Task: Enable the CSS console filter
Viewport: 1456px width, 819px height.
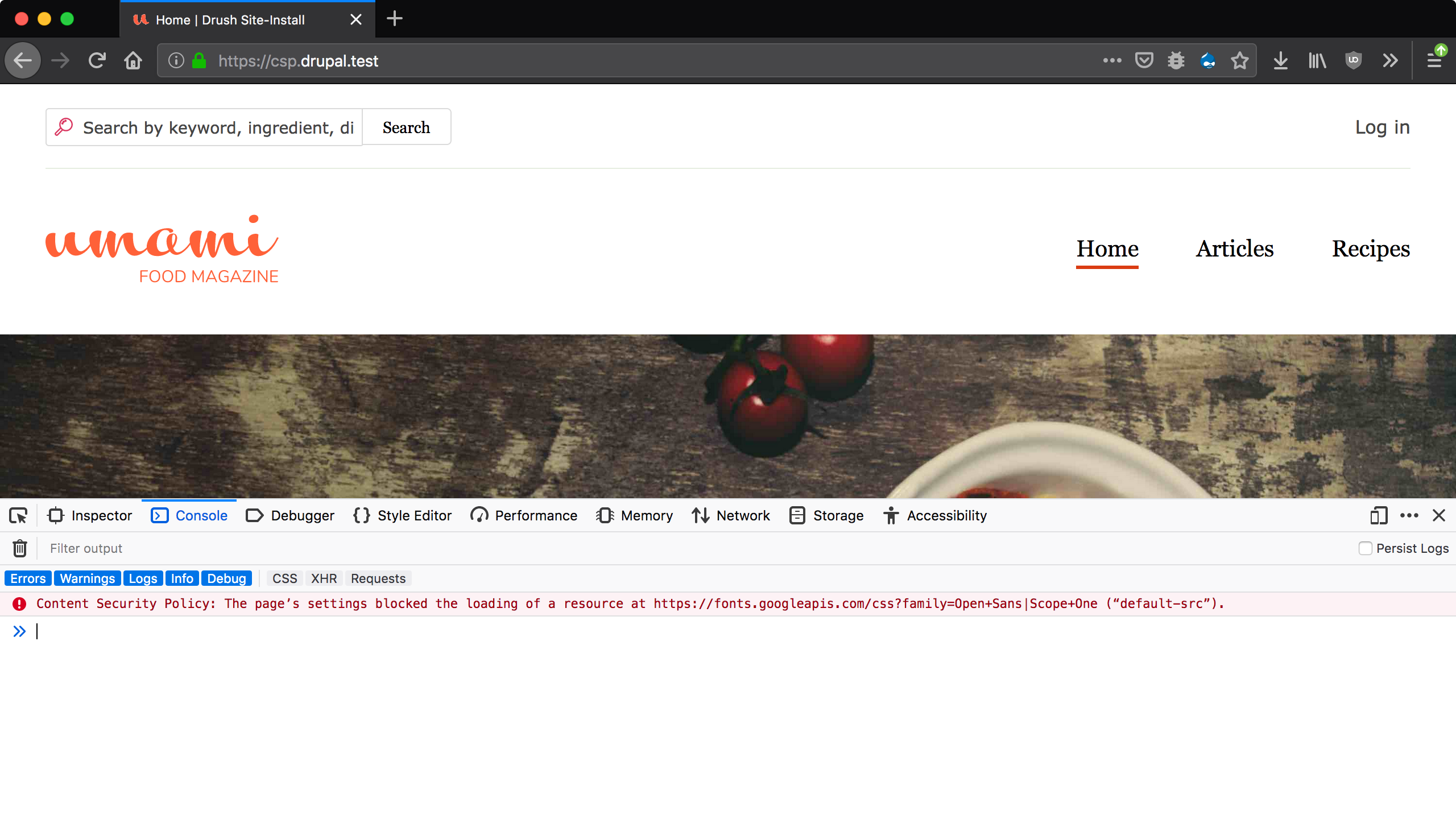Action: (x=284, y=578)
